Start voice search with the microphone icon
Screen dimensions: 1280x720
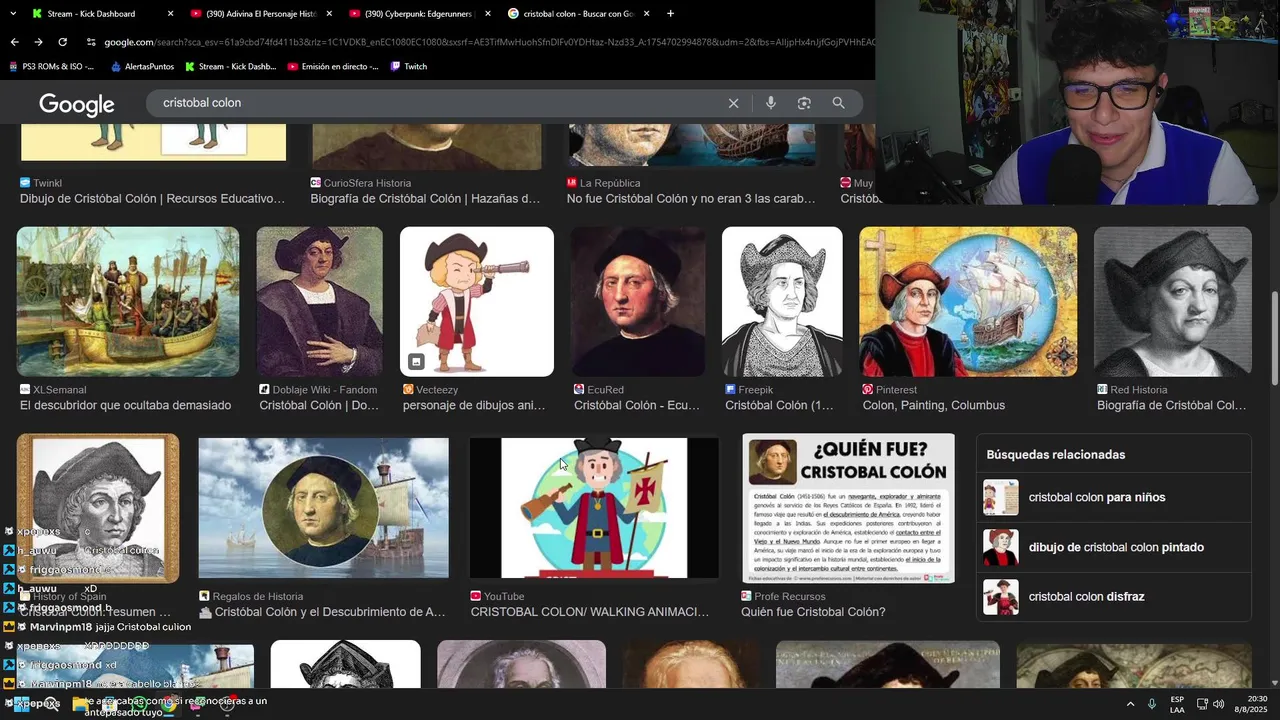pos(770,103)
